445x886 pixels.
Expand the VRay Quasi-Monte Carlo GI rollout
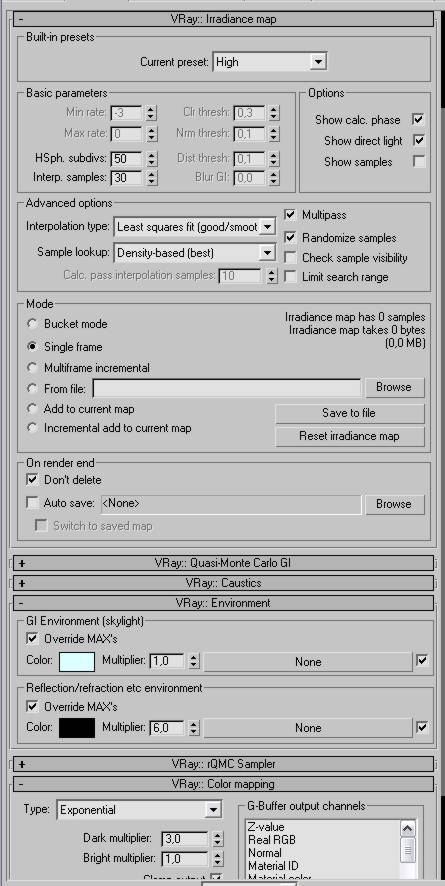[223, 563]
